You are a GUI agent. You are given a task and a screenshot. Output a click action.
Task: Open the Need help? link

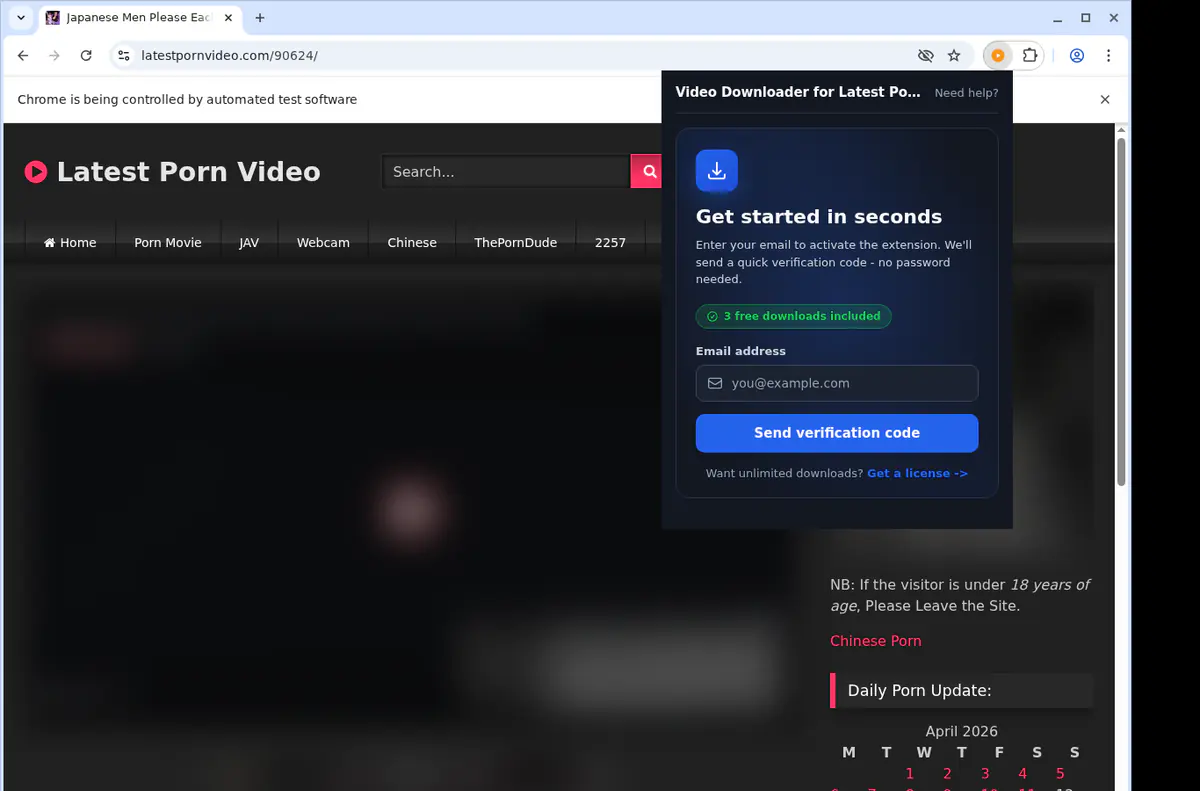[x=966, y=93]
